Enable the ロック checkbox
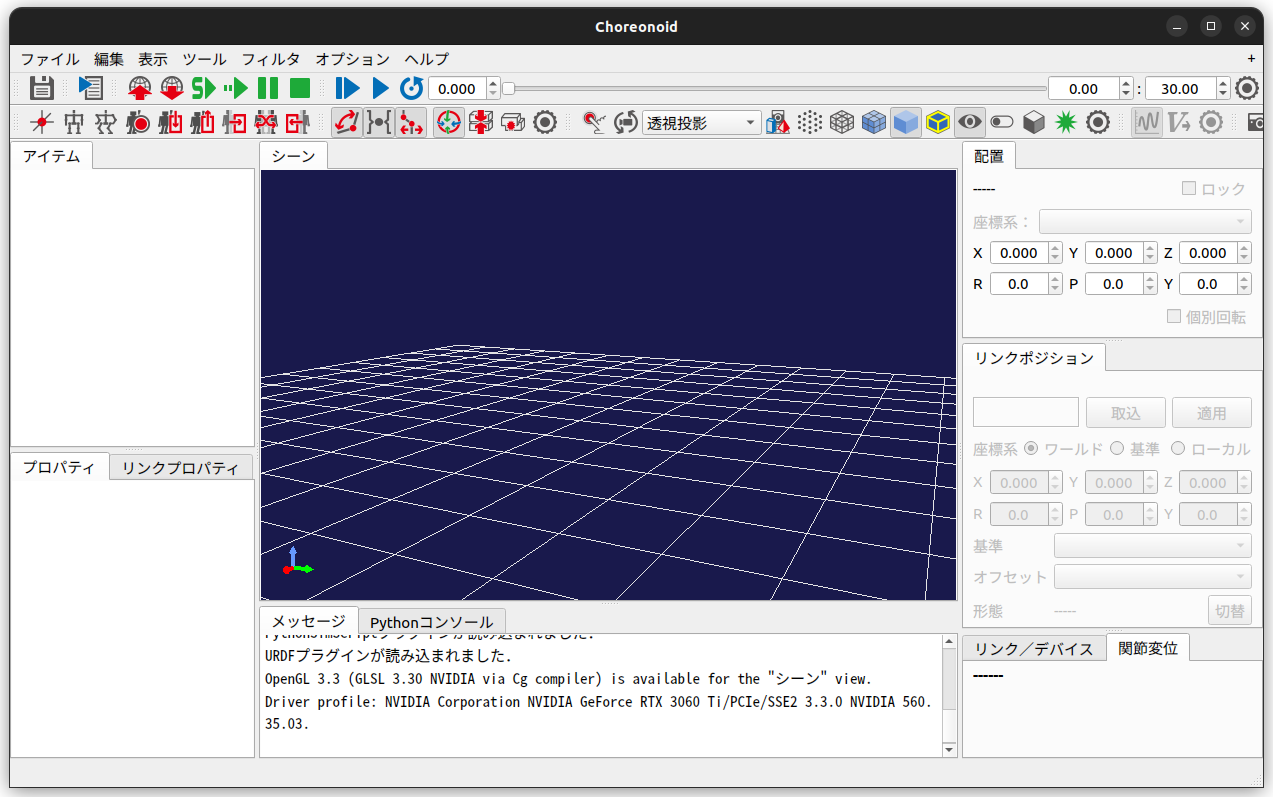This screenshot has height=797, width=1273. [1189, 189]
